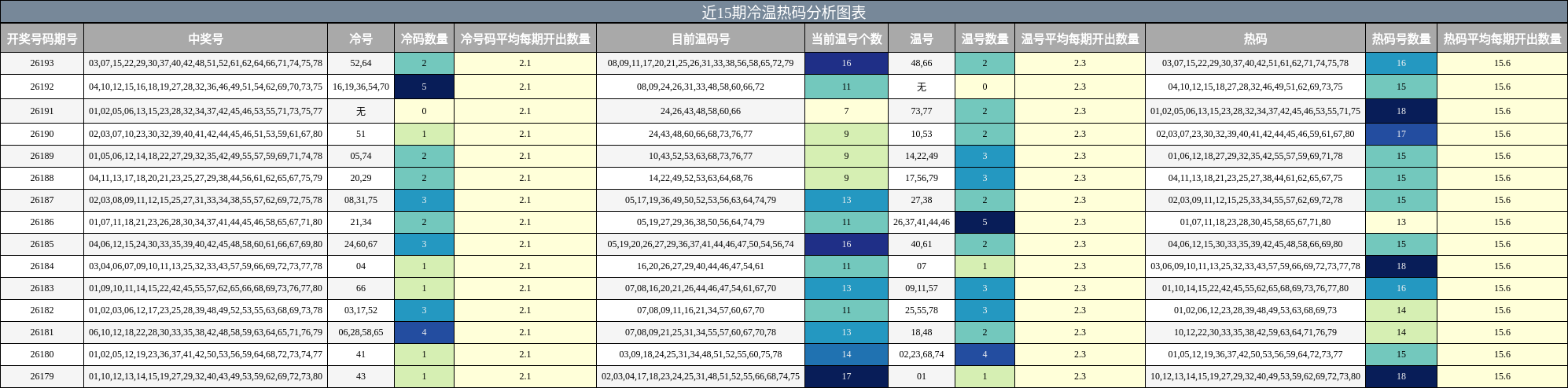Select cold numbers cell 05,74
The image size is (1568, 388).
pos(360,156)
